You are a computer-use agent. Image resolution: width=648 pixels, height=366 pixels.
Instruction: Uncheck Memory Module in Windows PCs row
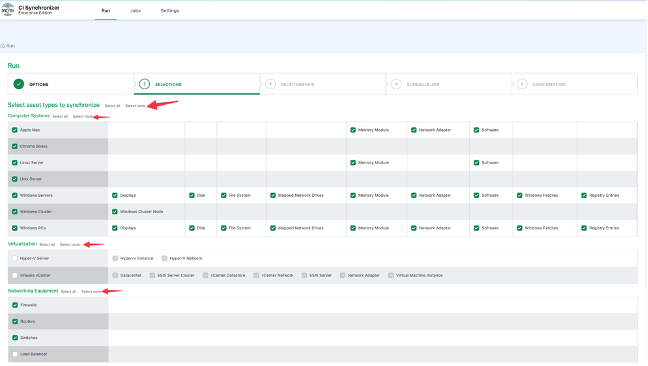353,228
